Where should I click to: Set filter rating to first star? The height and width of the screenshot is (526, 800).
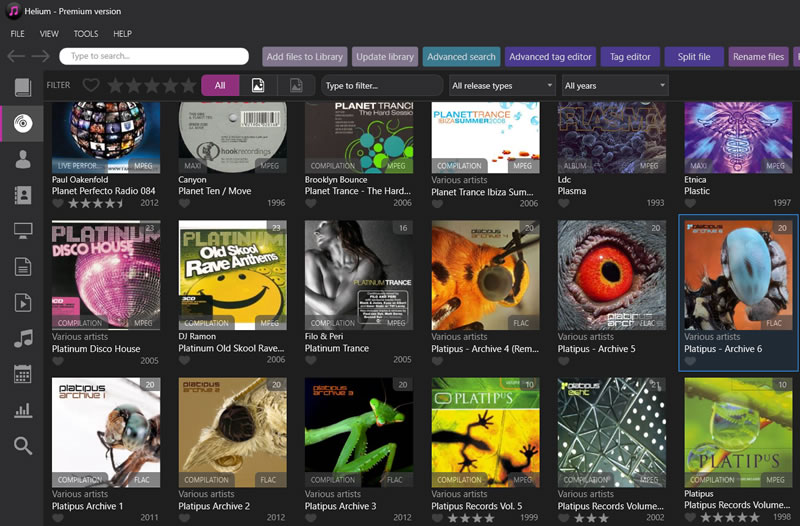pyautogui.click(x=115, y=85)
